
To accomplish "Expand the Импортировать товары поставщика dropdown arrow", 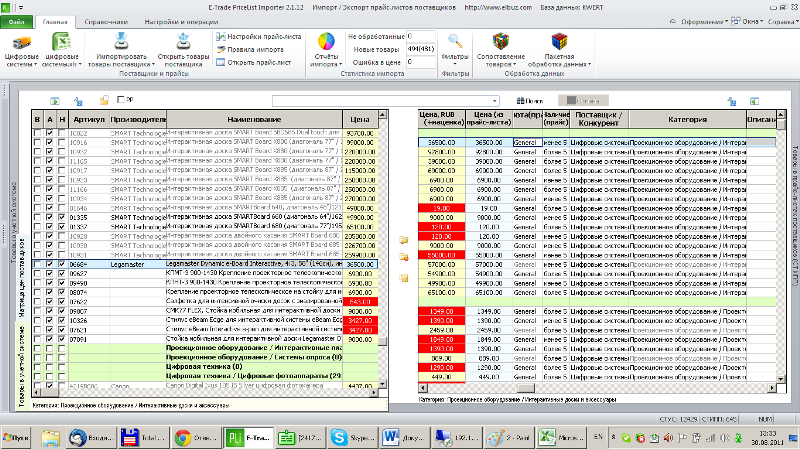I will coord(153,65).
